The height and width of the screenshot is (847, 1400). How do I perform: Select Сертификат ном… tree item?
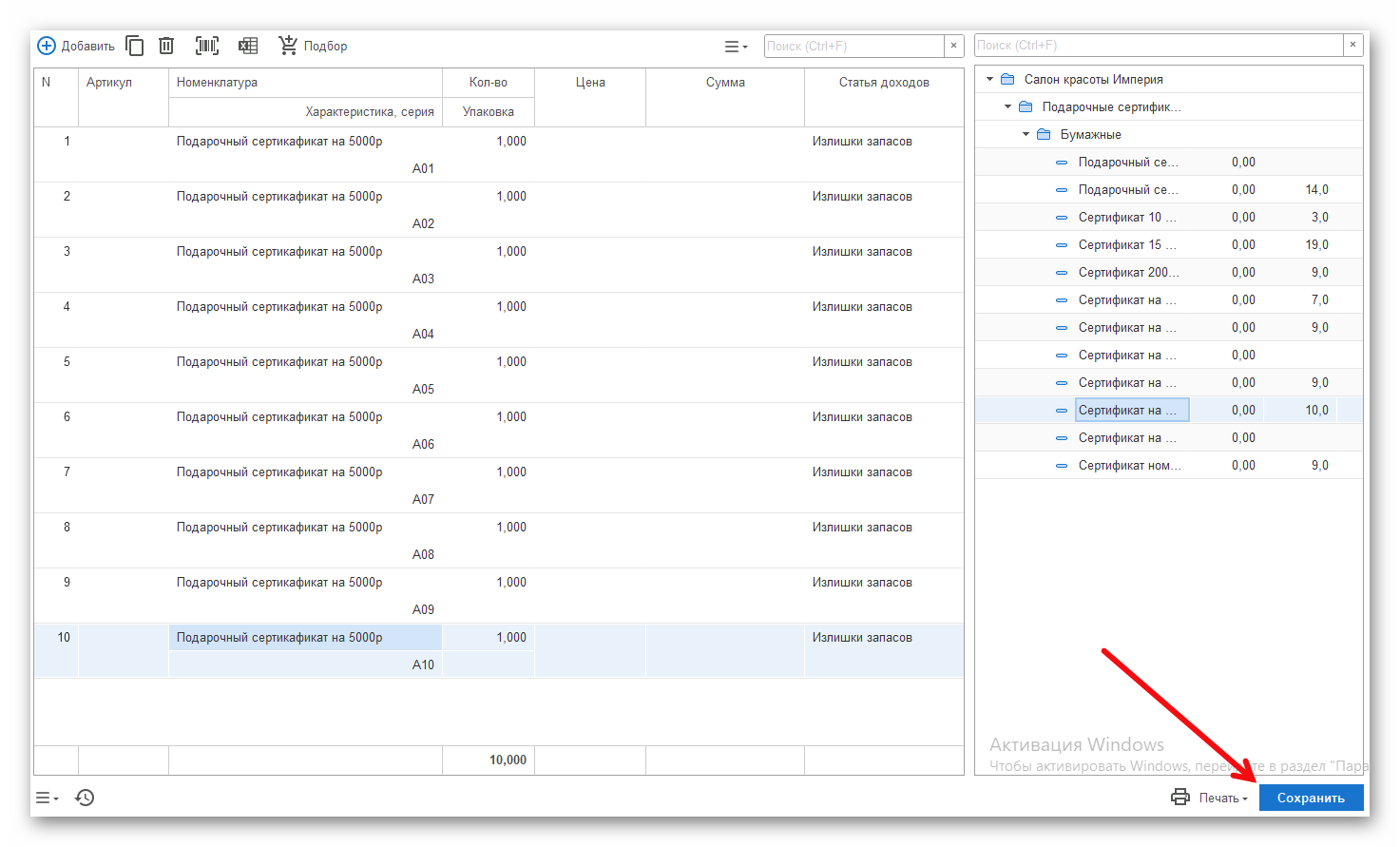[x=1129, y=466]
